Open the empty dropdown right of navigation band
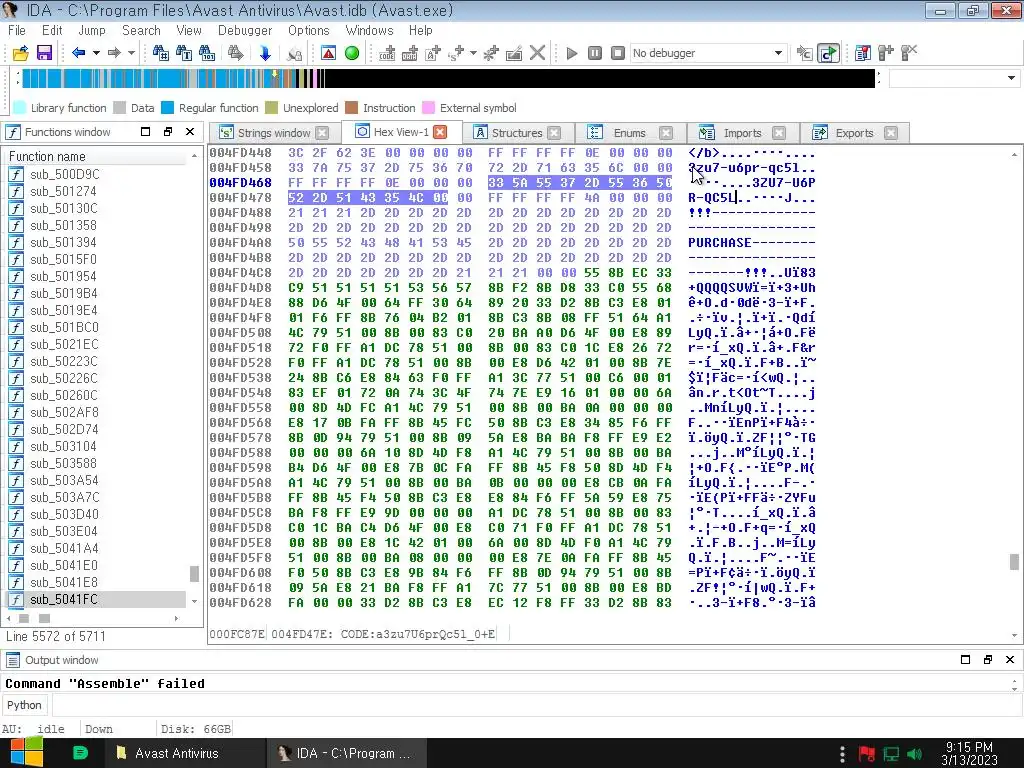The image size is (1024, 768). coord(954,78)
